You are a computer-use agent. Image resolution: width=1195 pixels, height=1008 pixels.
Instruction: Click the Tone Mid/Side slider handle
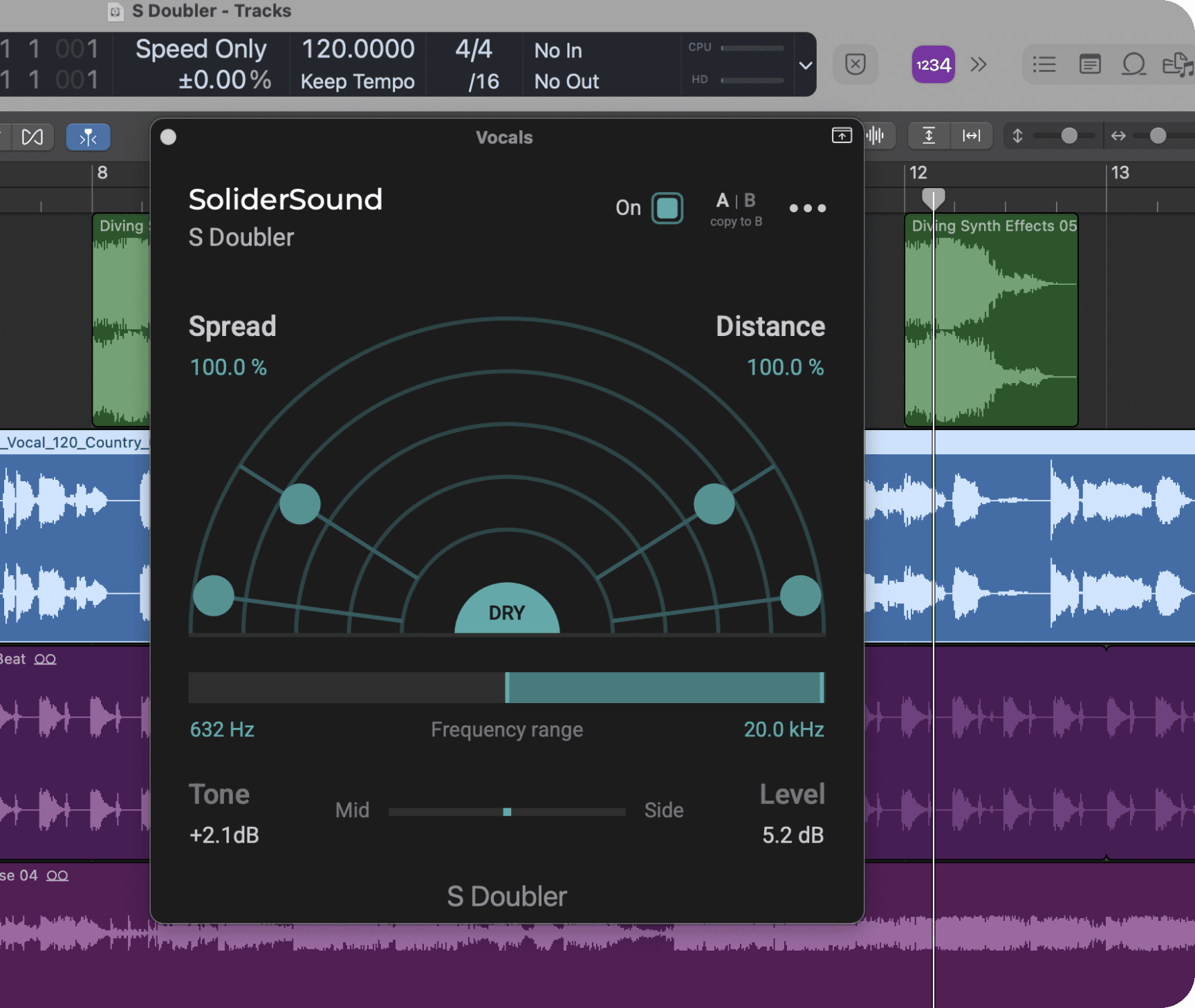(508, 812)
